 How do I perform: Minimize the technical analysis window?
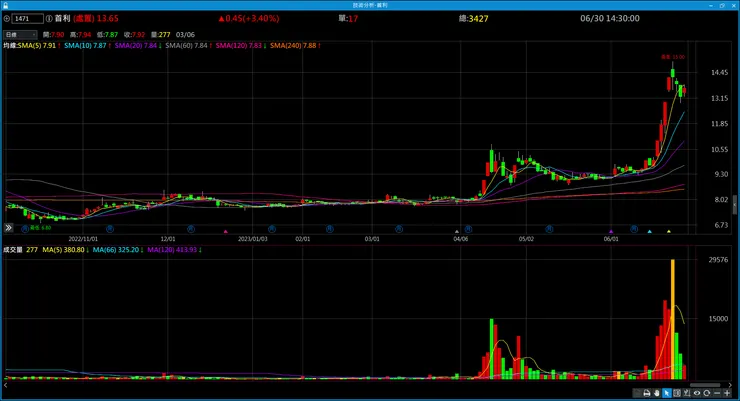(x=711, y=5)
